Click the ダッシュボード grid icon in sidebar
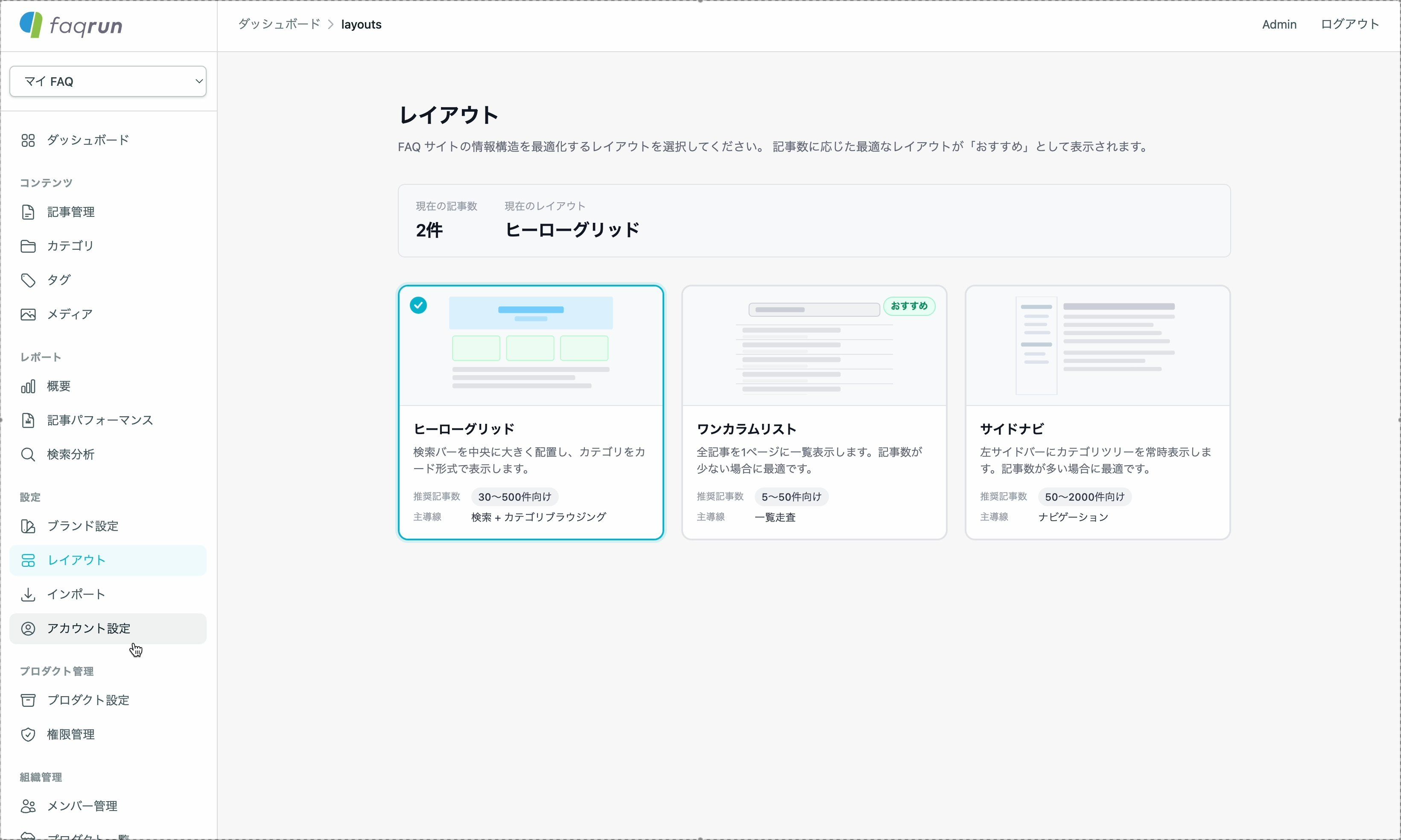This screenshot has width=1401, height=840. (x=28, y=140)
